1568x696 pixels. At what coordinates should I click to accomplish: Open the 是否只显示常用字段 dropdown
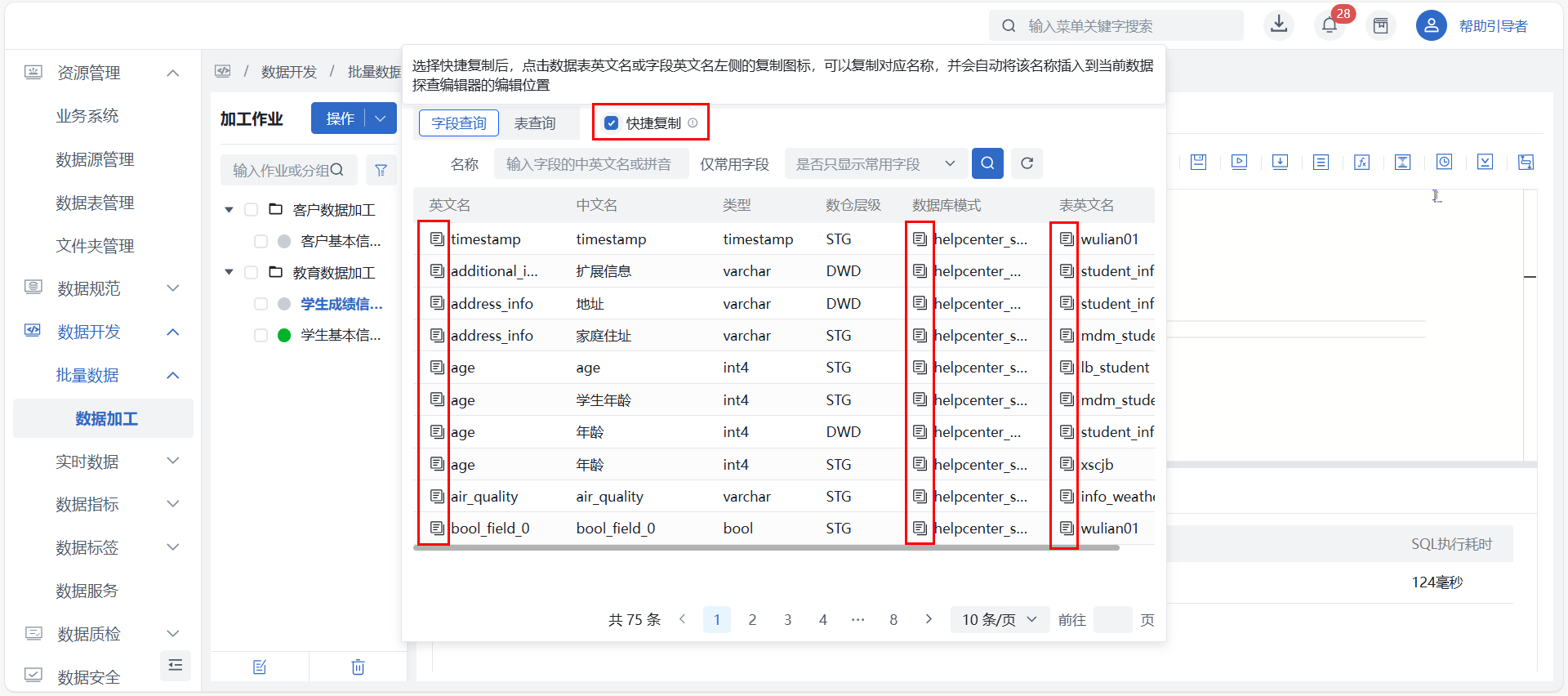coord(876,163)
